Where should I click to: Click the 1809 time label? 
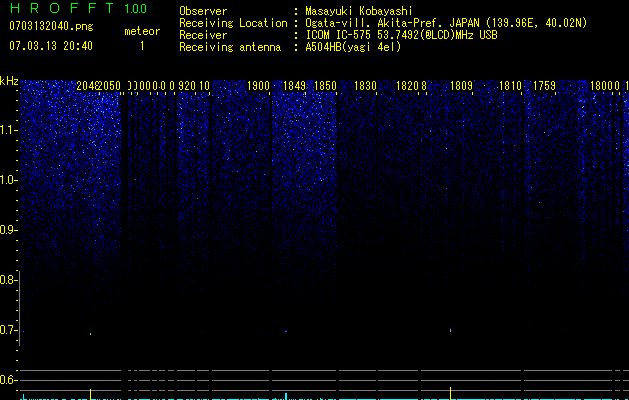click(461, 86)
